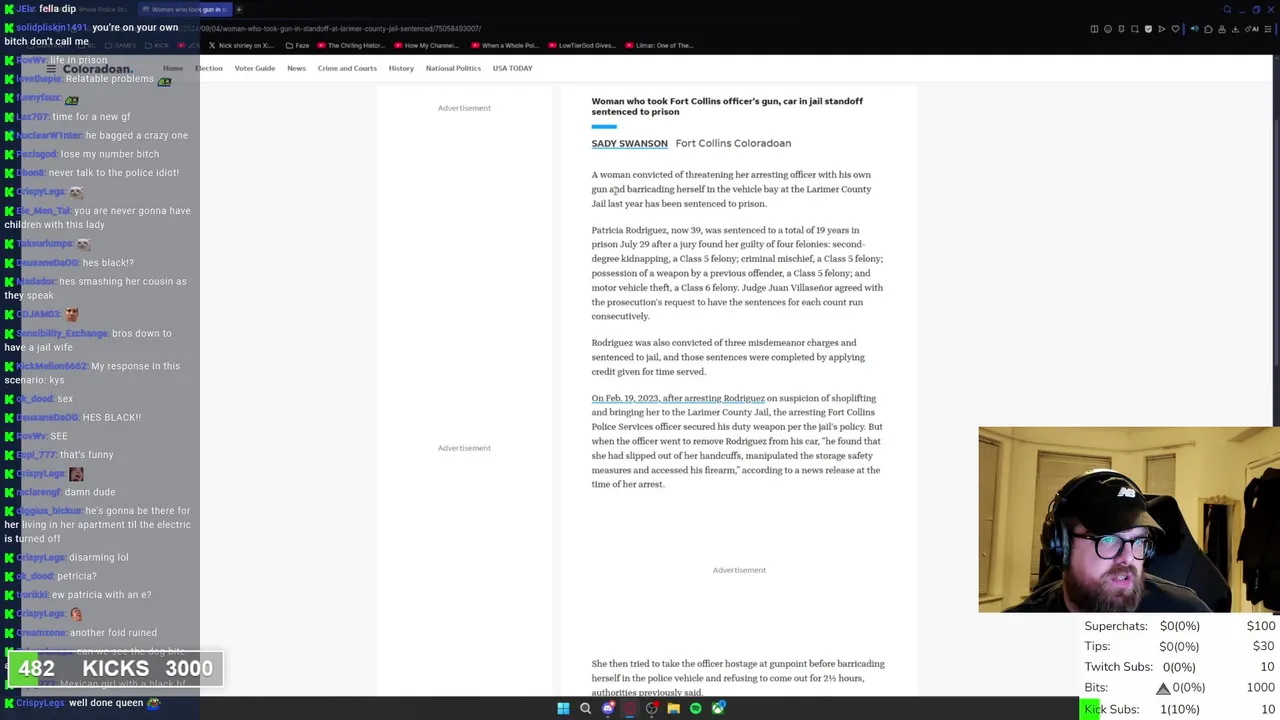Open 'When a Whole Pol...' bookmark

[x=505, y=45]
